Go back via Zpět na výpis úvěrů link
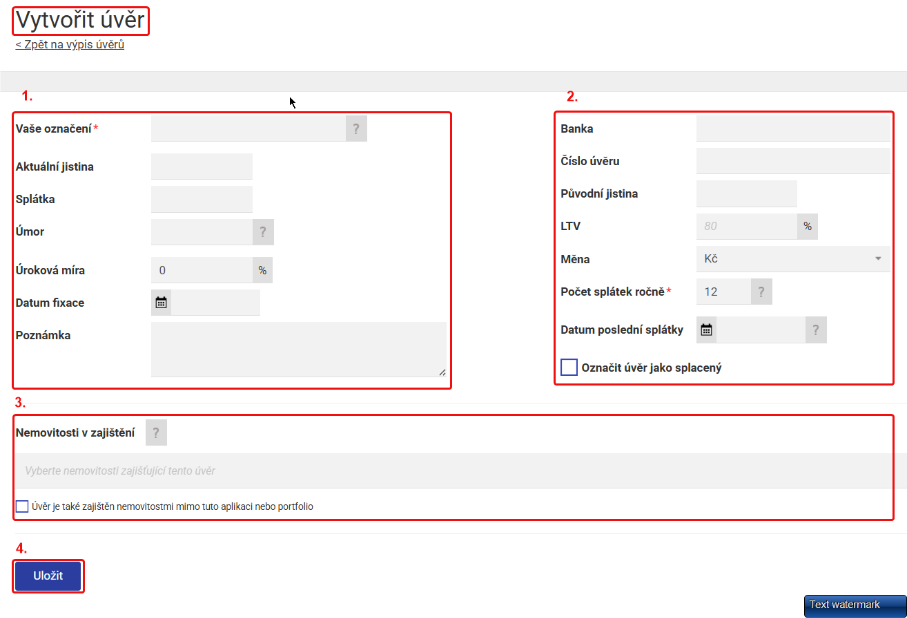The width and height of the screenshot is (907, 618). [70, 44]
